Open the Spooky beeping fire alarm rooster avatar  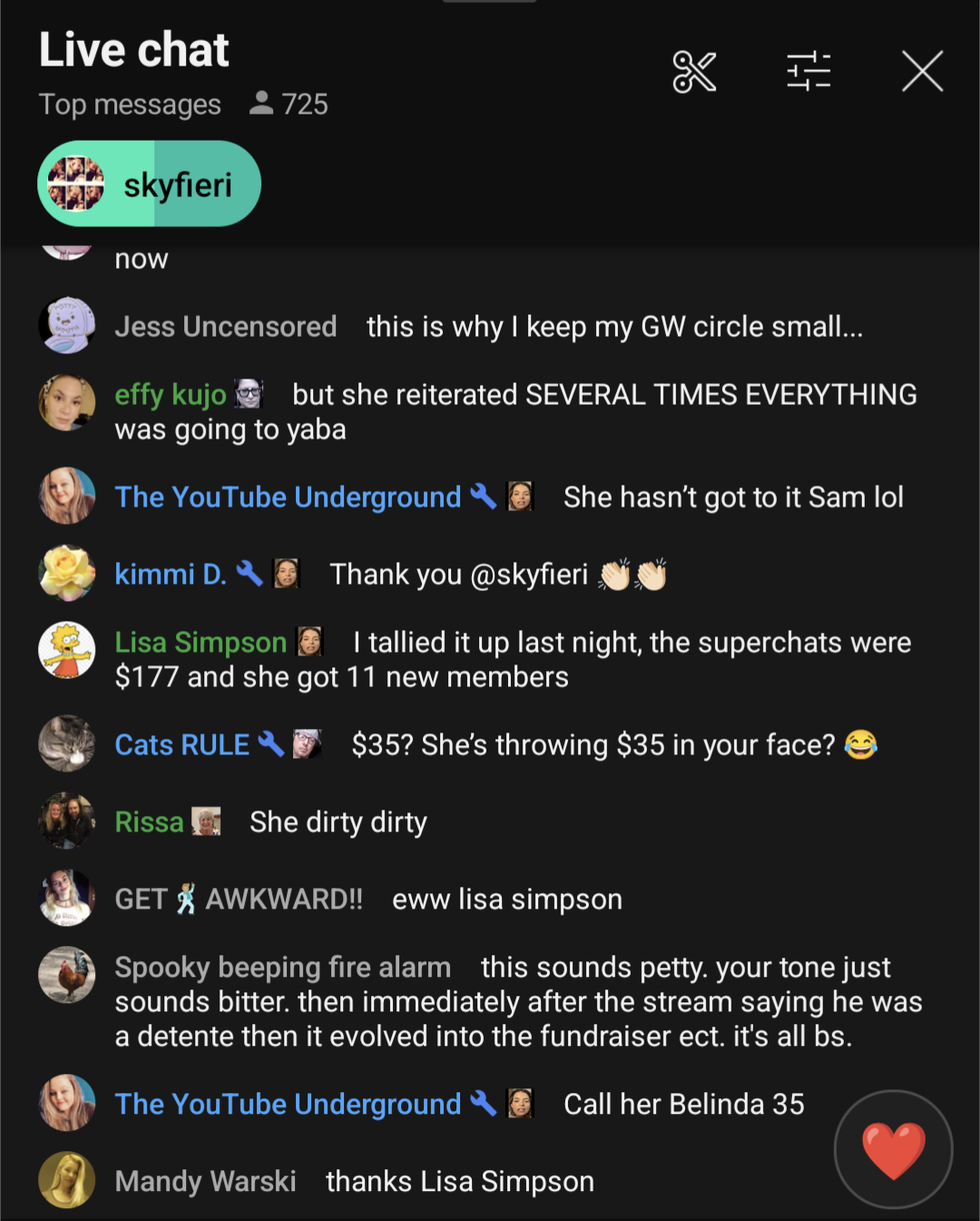66,975
